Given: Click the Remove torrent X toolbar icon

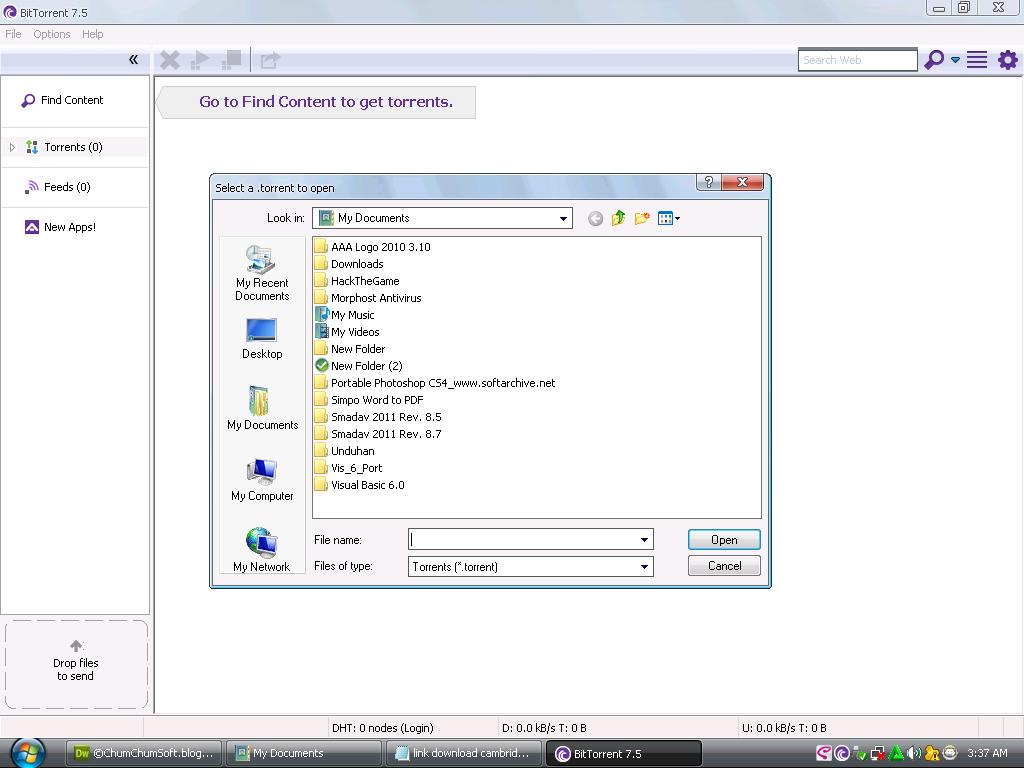Looking at the screenshot, I should pos(170,60).
